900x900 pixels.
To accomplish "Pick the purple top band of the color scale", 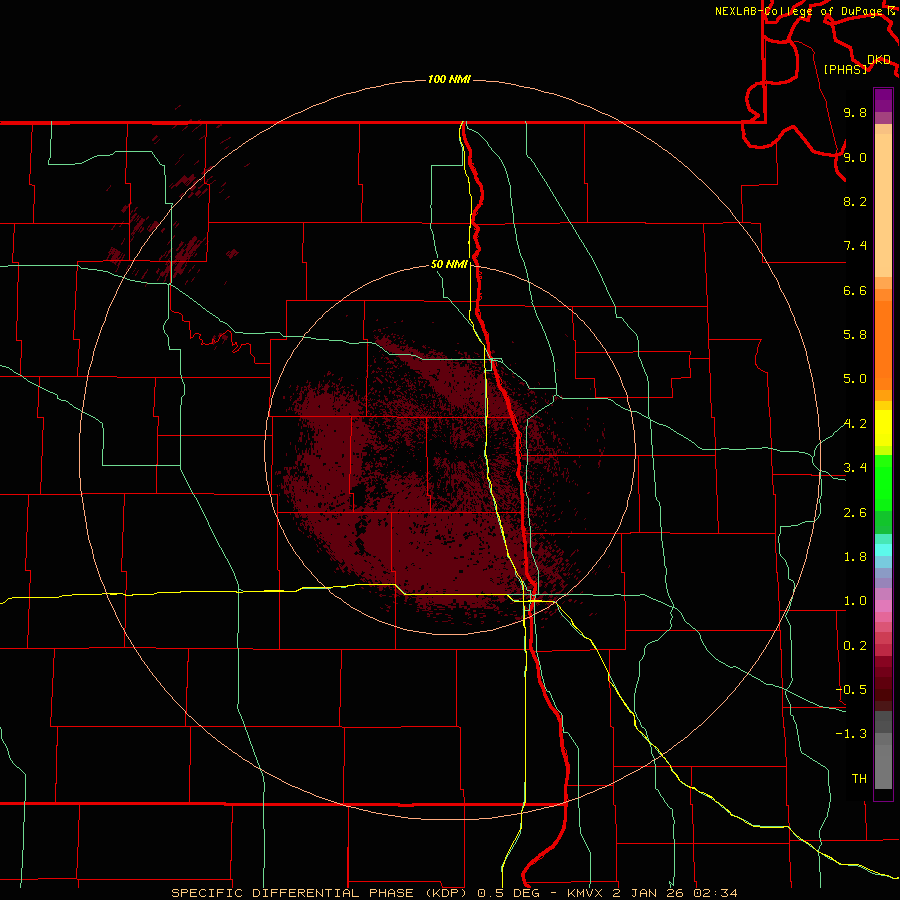I will (883, 100).
